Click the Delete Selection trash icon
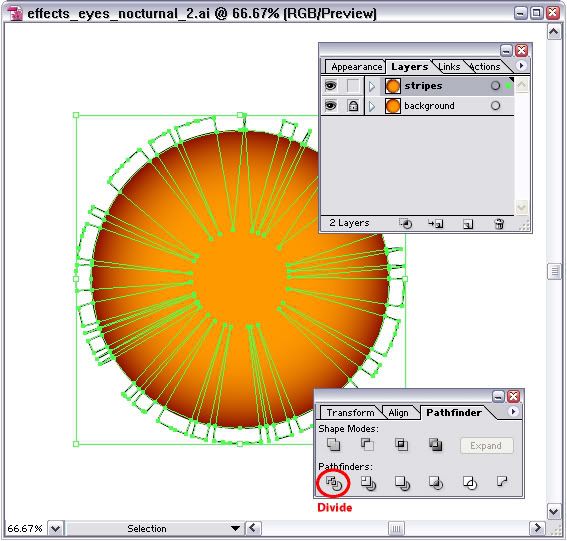 point(499,224)
